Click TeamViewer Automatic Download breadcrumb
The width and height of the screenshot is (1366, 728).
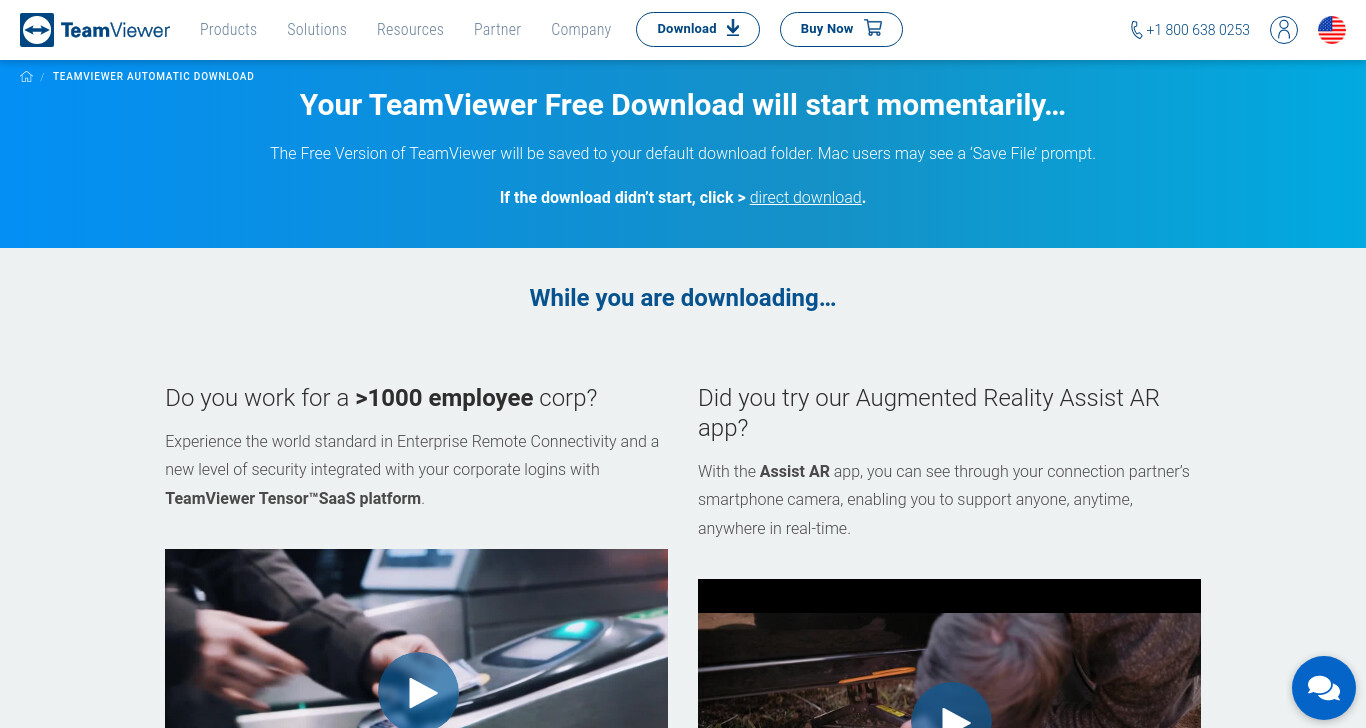[x=153, y=76]
